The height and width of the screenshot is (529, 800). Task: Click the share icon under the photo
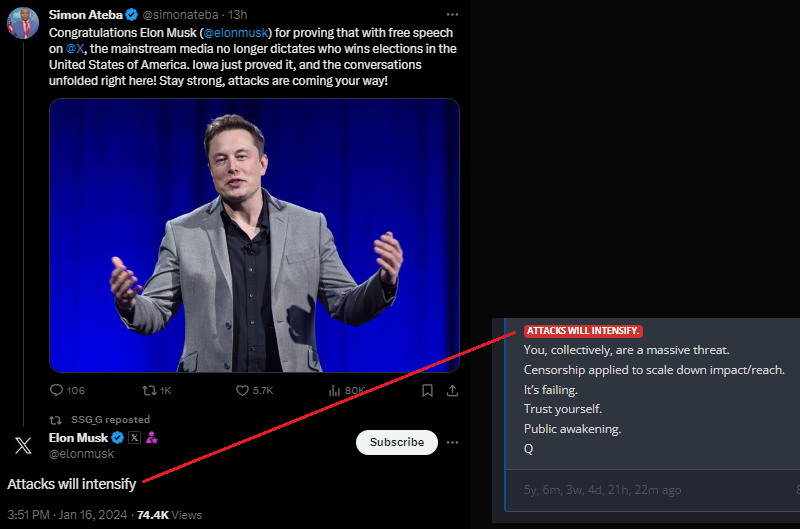click(452, 390)
